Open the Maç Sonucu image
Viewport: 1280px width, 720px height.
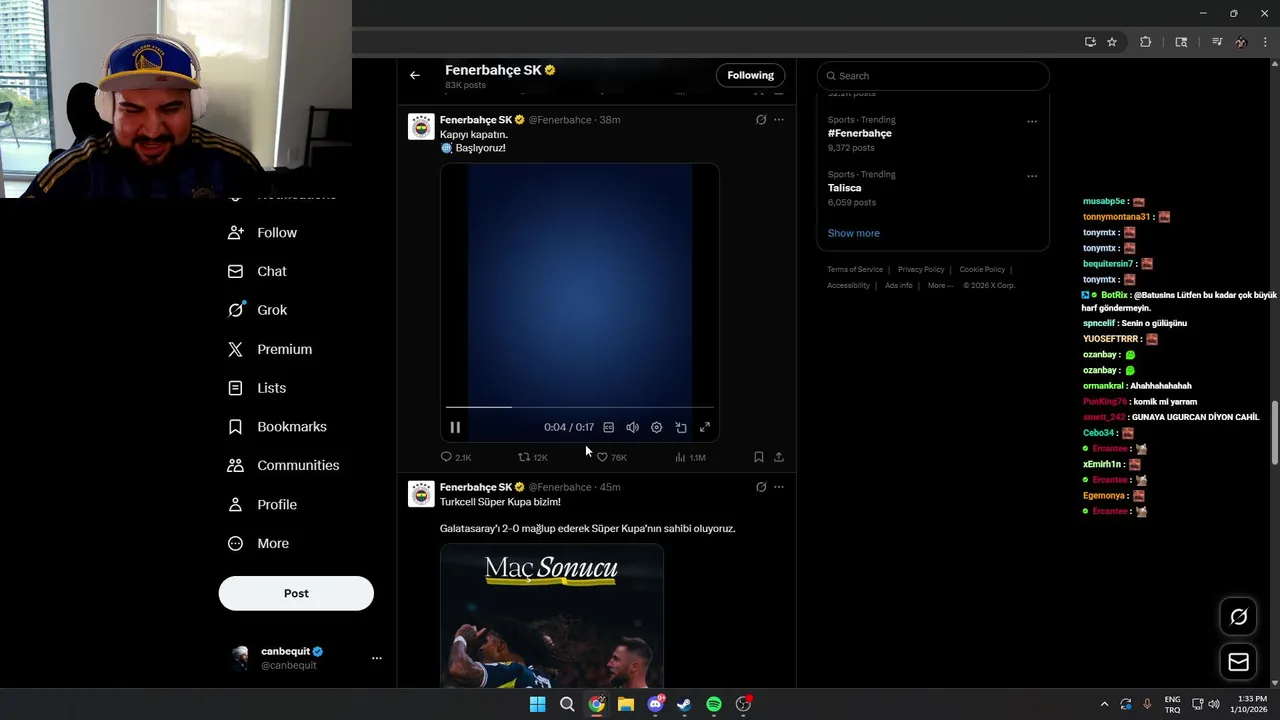[x=552, y=615]
